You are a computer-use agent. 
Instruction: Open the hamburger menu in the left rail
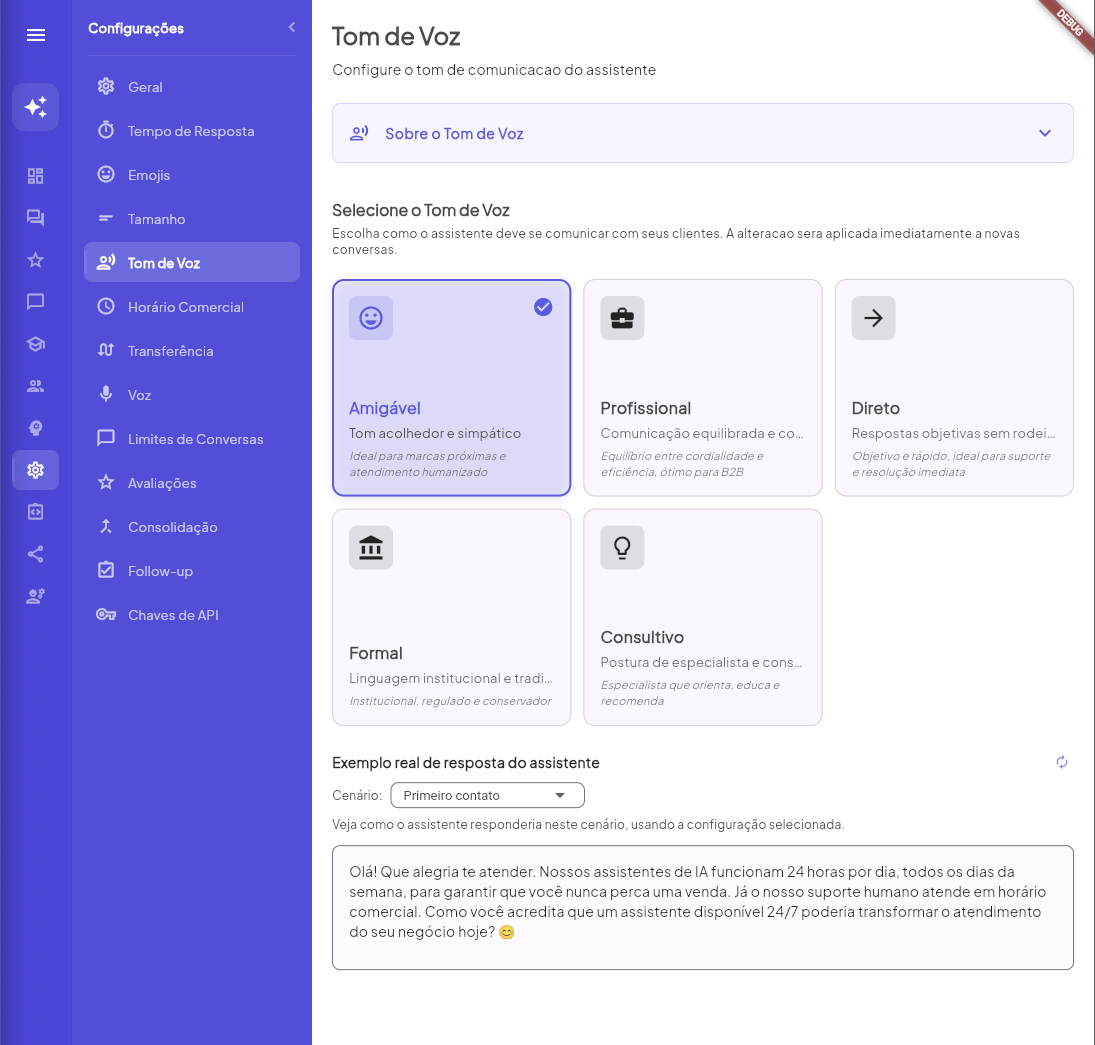[36, 35]
